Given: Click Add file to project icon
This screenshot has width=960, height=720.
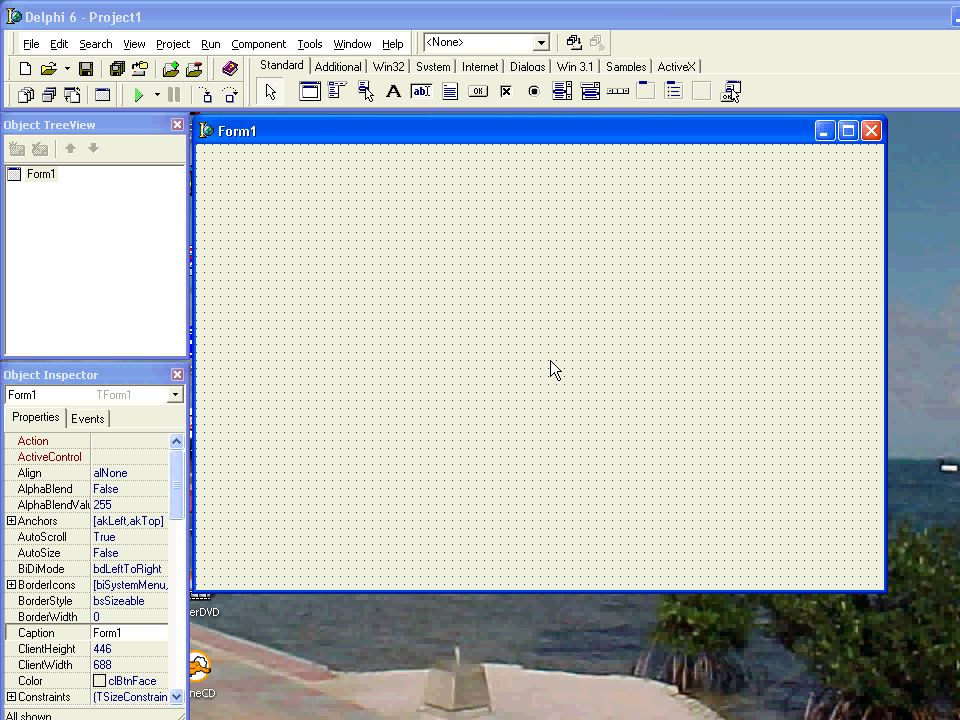Looking at the screenshot, I should coord(171,69).
